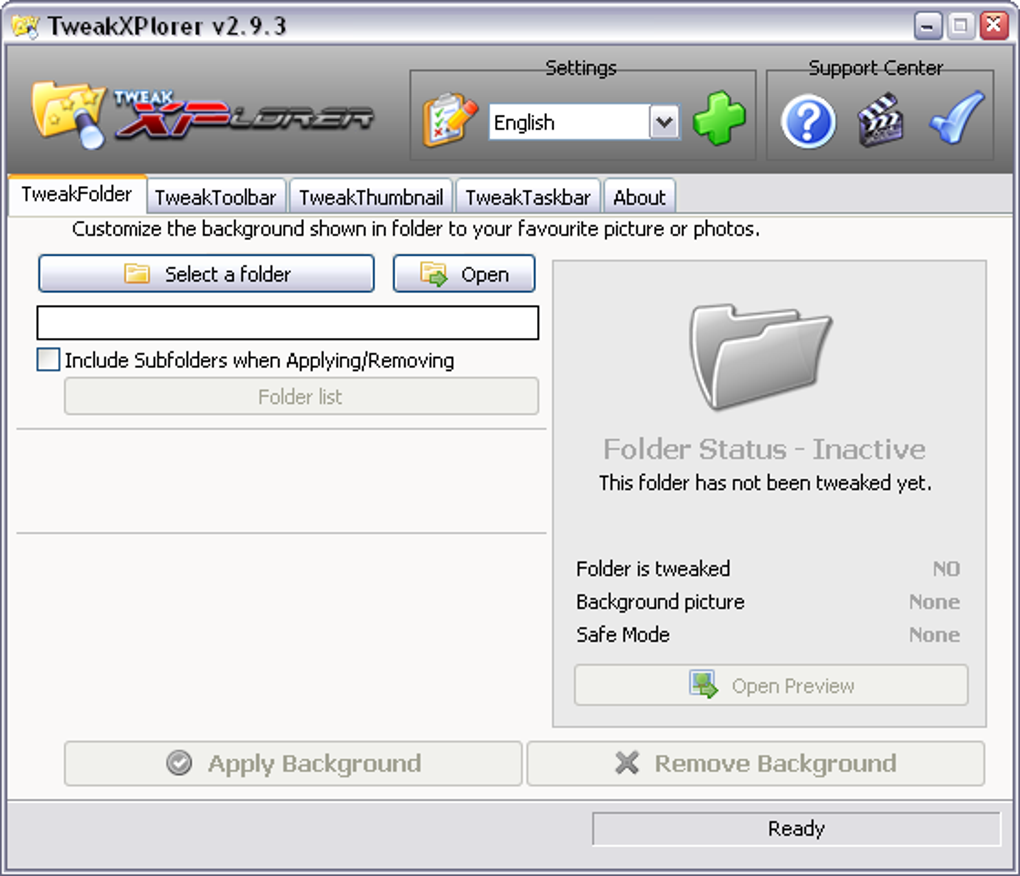Screen dimensions: 1020x876
Task: Click the Open Preview control
Action: click(x=769, y=685)
